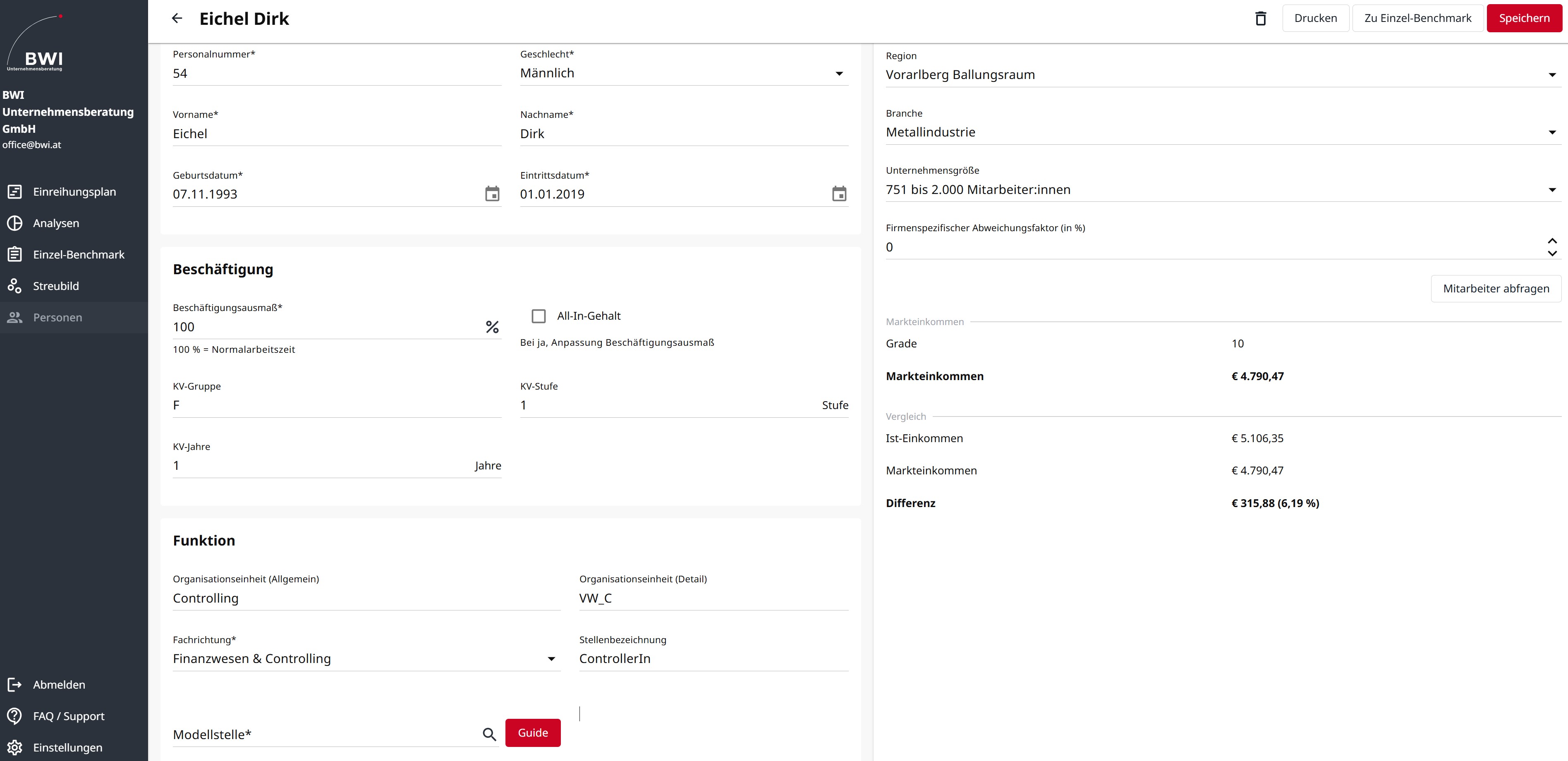
Task: Select Personen menu item
Action: [x=74, y=317]
